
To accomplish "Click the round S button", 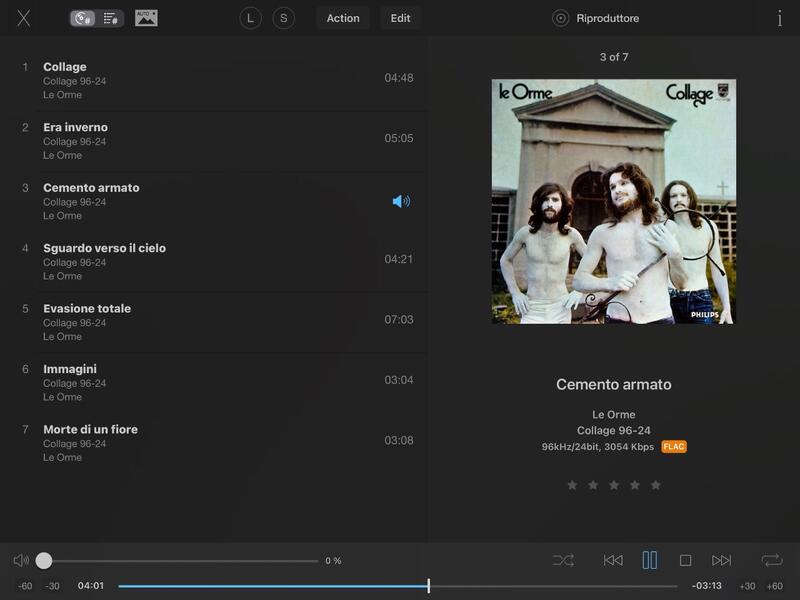I will tap(283, 18).
